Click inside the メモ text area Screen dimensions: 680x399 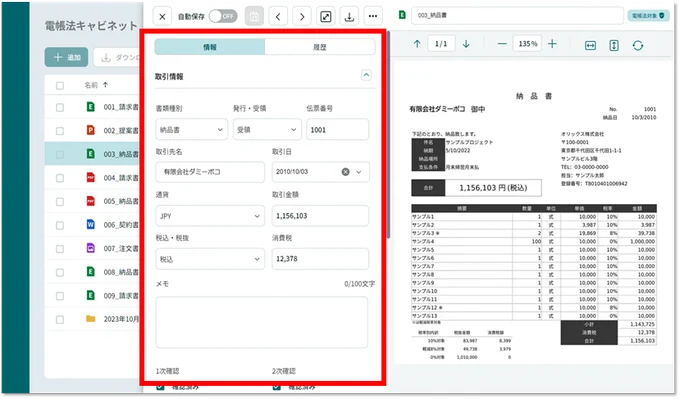262,322
